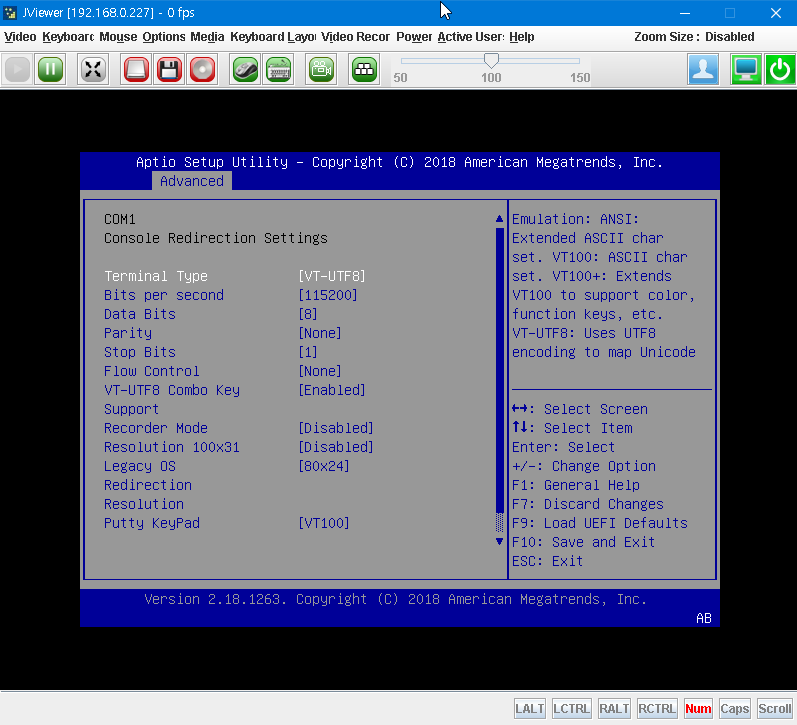Open the CD/DVD media icon
Viewport: 797px width, 725px height.
202,69
